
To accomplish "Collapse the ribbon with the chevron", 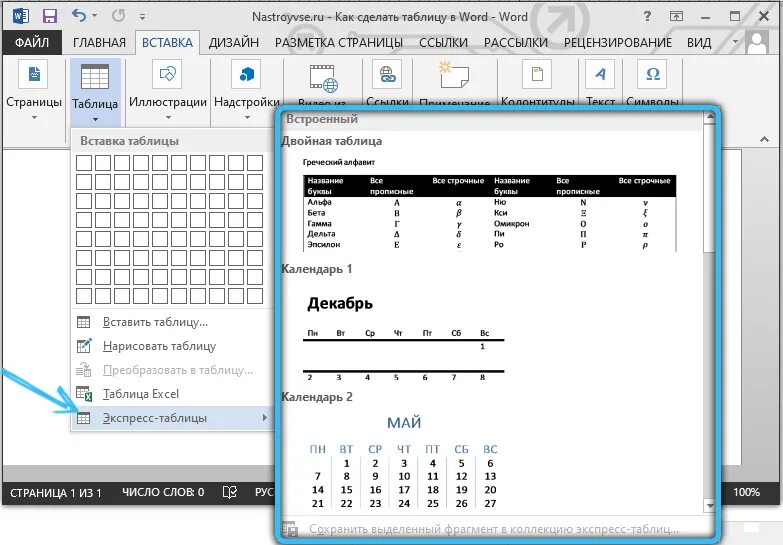I will tap(764, 139).
